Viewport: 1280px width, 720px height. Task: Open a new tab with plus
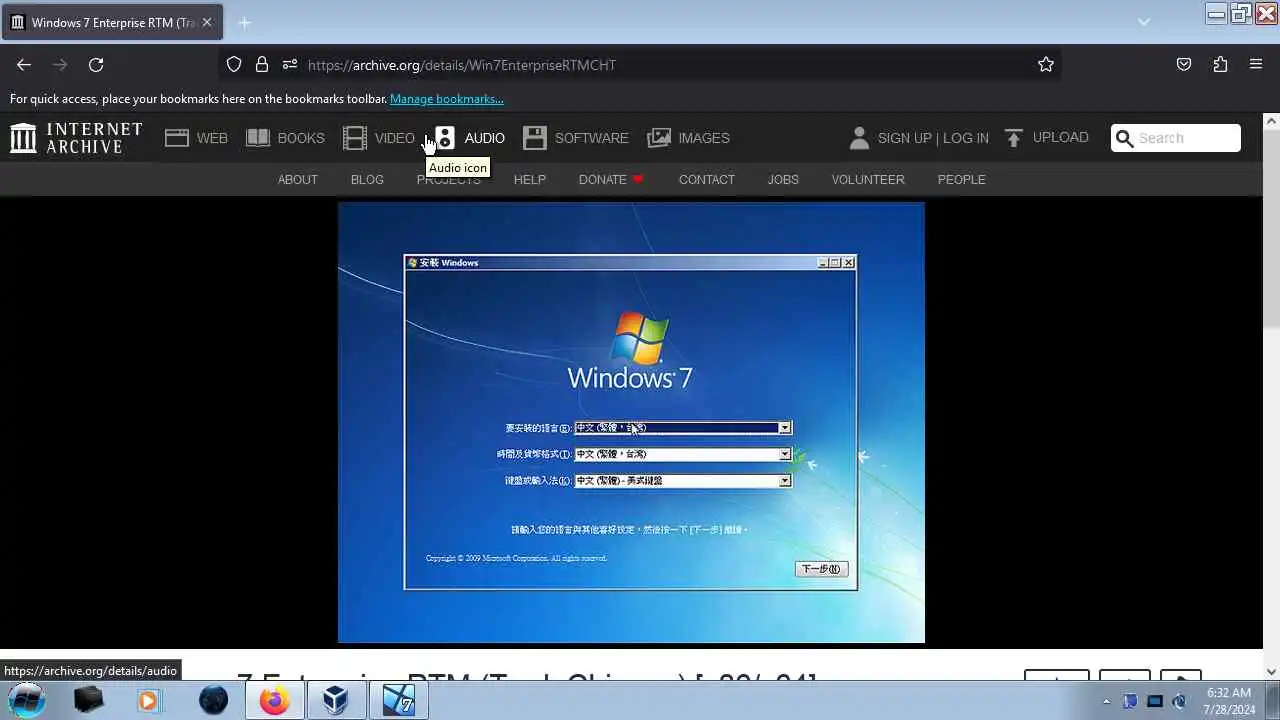[x=244, y=22]
